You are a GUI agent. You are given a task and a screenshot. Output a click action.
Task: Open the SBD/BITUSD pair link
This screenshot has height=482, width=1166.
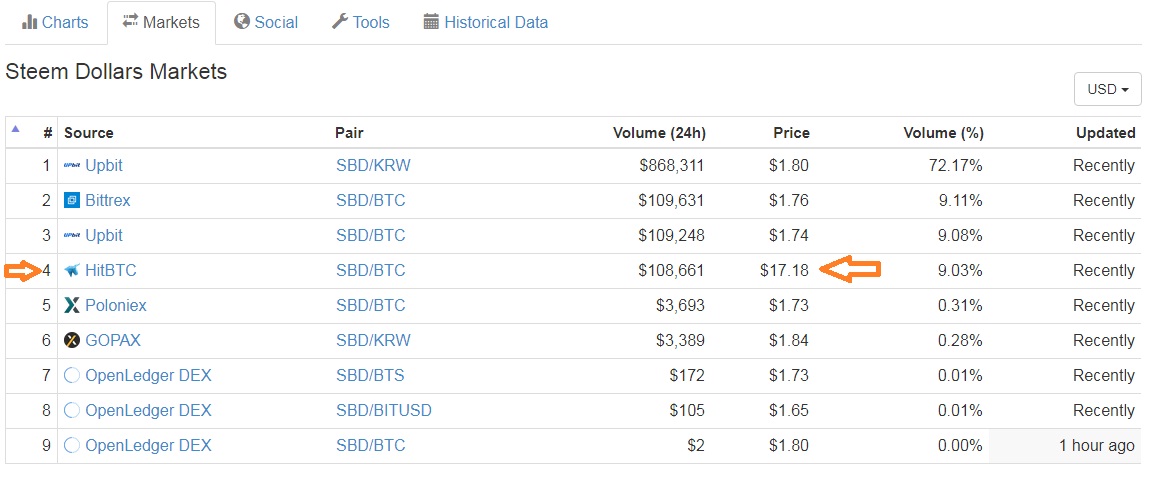[384, 410]
